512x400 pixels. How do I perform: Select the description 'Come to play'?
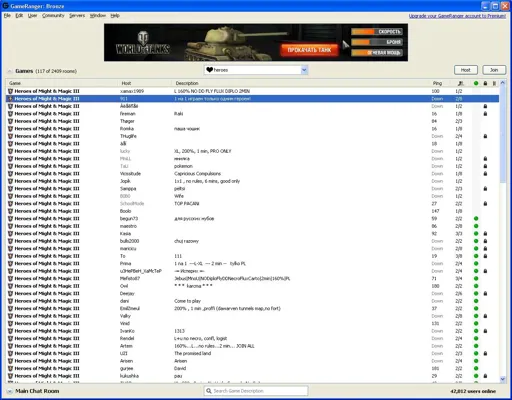click(187, 301)
